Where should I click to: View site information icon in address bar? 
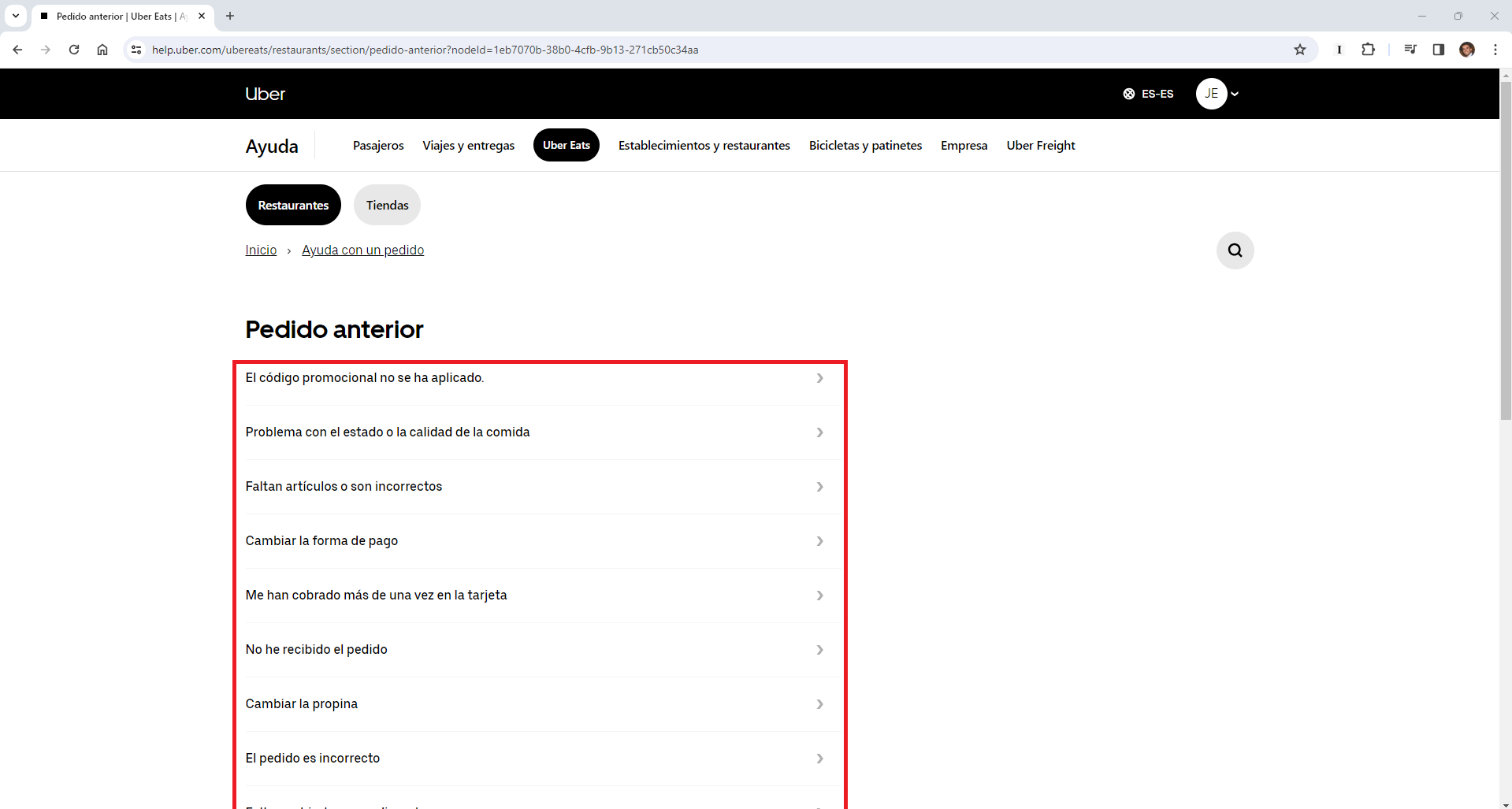point(136,50)
